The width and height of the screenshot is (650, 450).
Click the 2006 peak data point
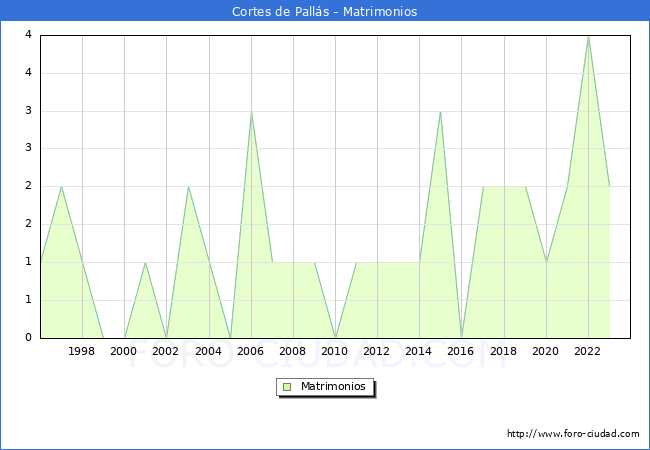[251, 112]
